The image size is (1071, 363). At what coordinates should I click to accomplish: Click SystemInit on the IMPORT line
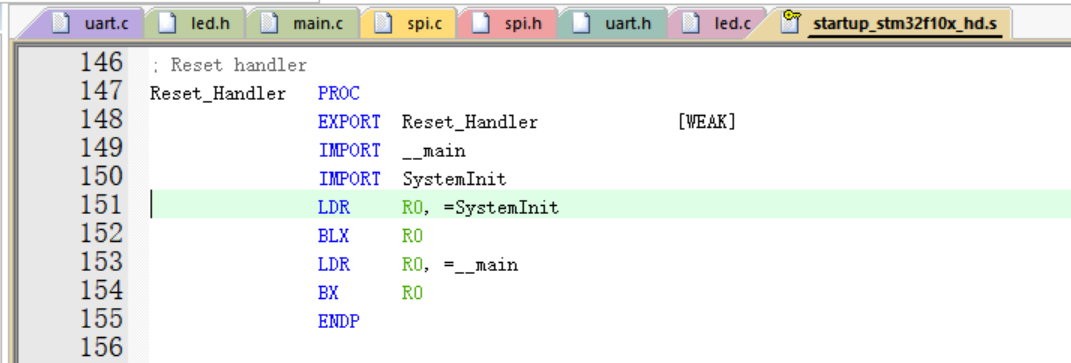coord(454,179)
